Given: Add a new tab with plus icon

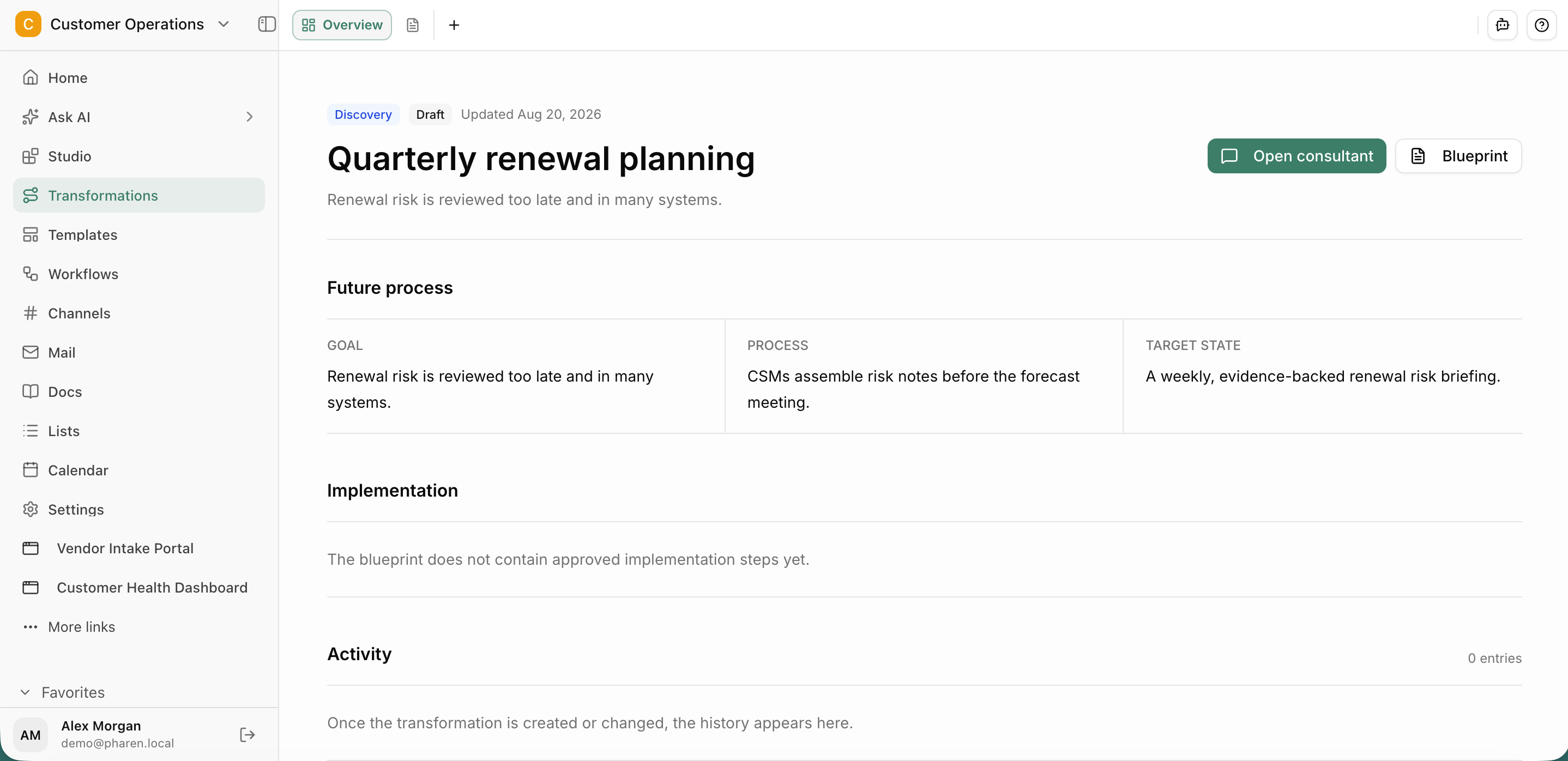Looking at the screenshot, I should [454, 25].
